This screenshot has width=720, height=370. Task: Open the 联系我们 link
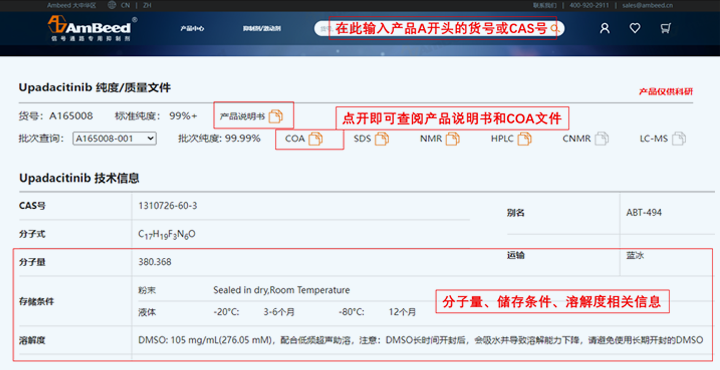click(x=545, y=5)
